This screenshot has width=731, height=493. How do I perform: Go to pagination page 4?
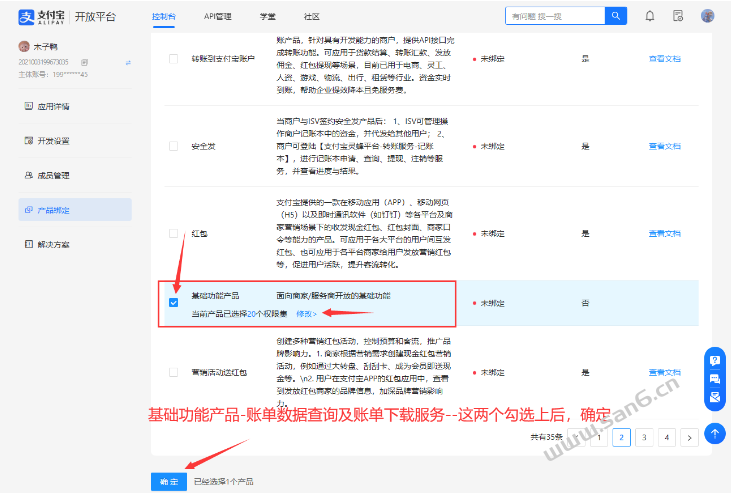tap(667, 437)
